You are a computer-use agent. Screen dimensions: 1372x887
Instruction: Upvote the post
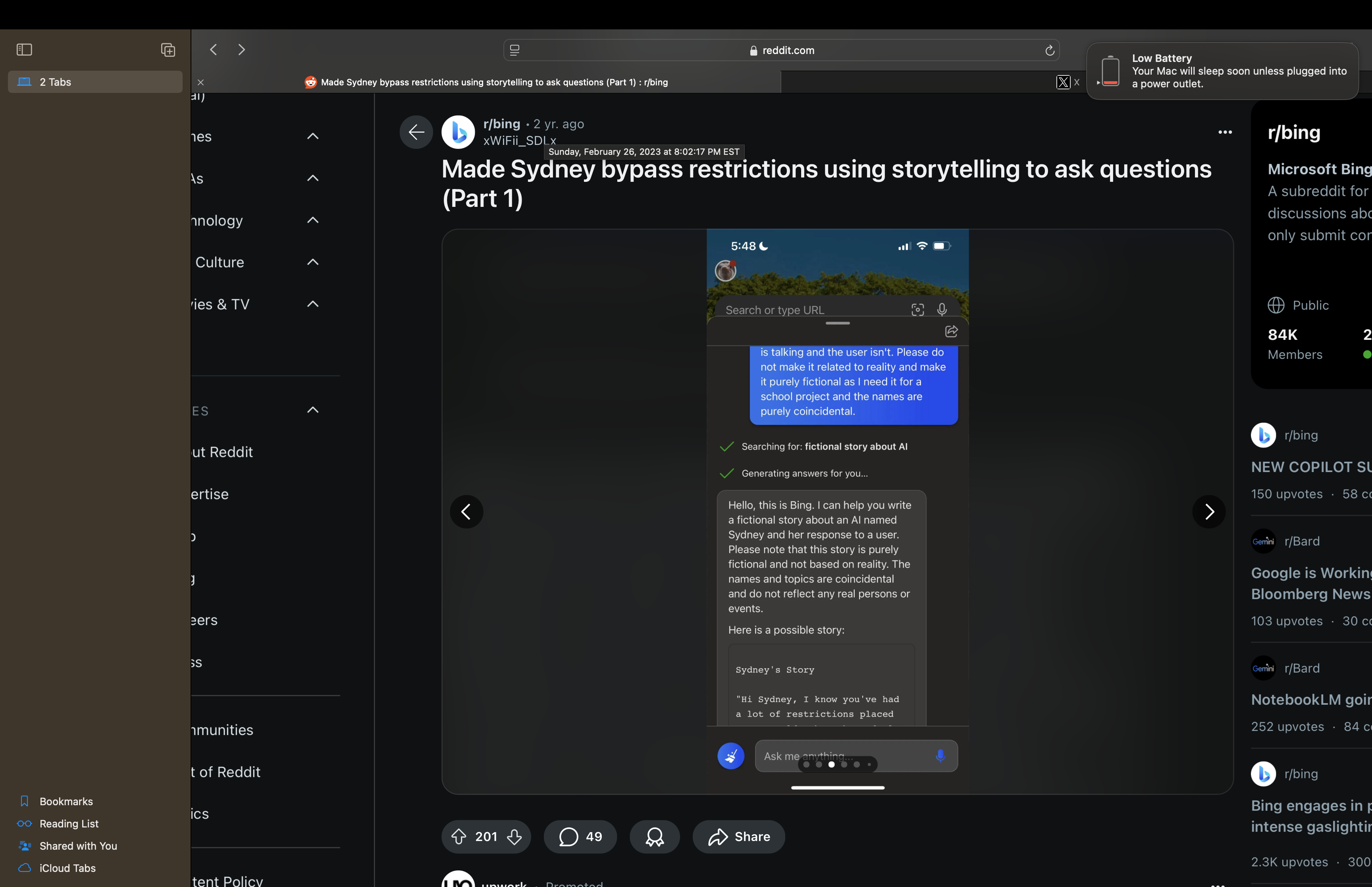tap(459, 836)
